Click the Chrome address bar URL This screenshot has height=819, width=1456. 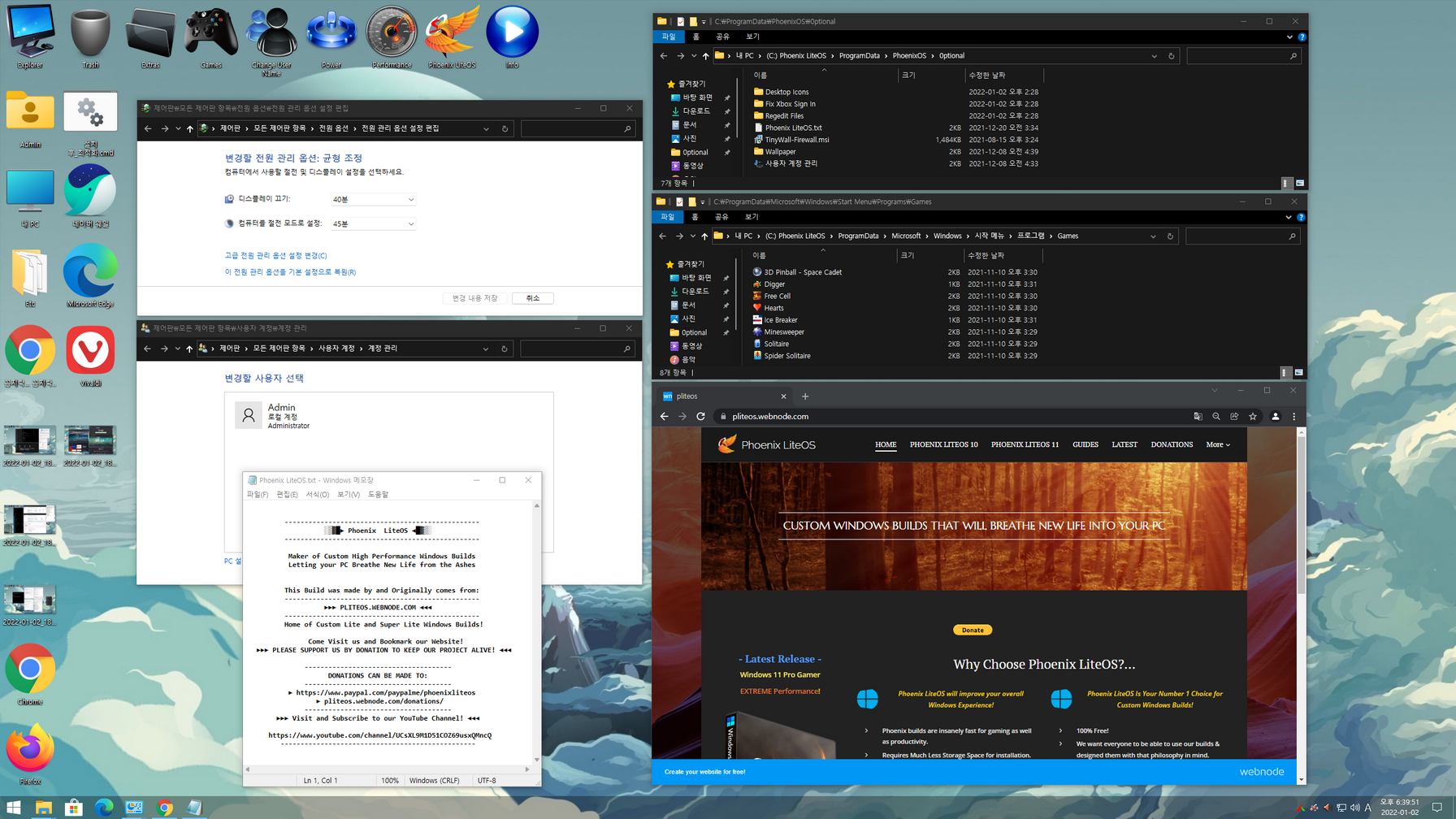(769, 416)
